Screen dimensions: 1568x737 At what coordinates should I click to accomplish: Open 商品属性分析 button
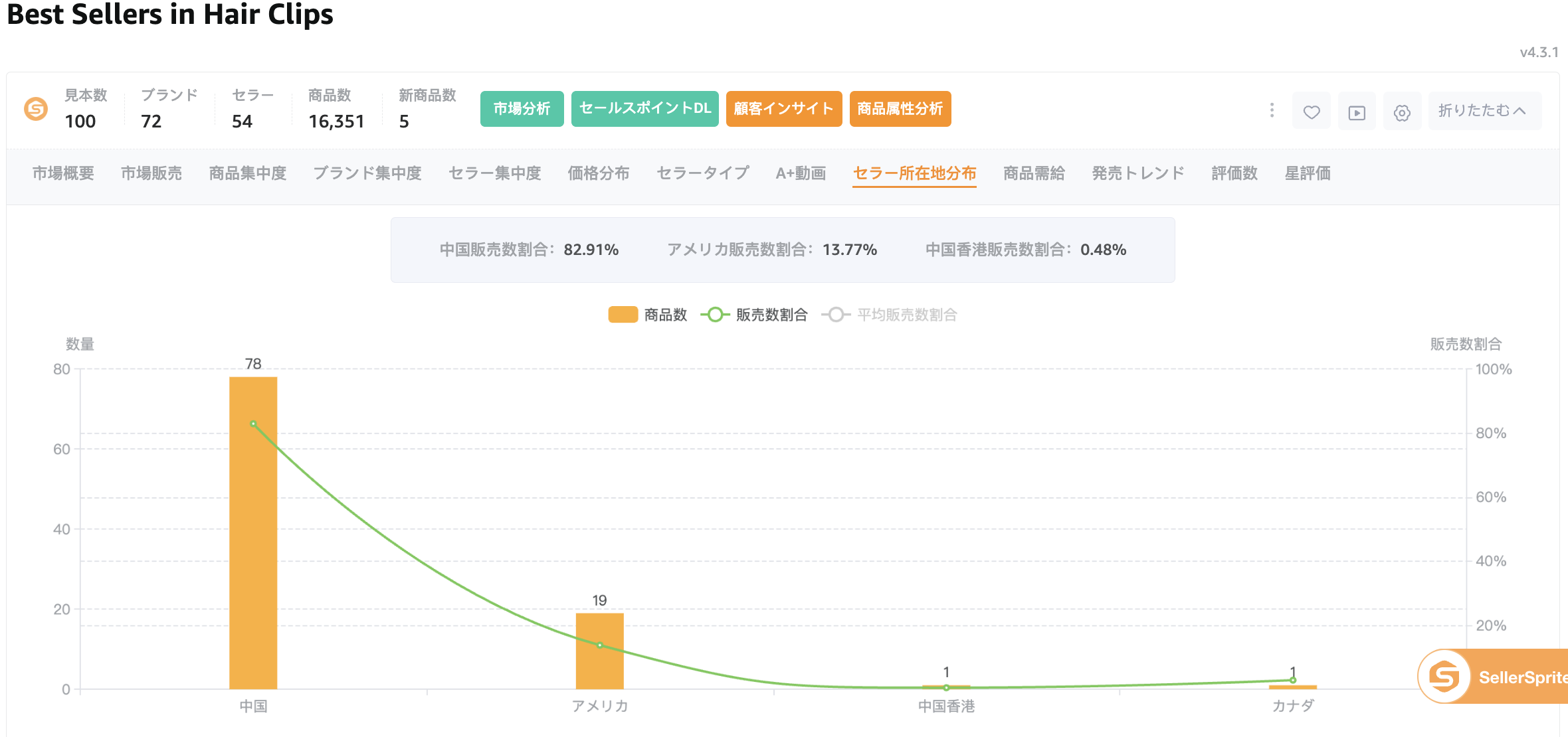900,109
